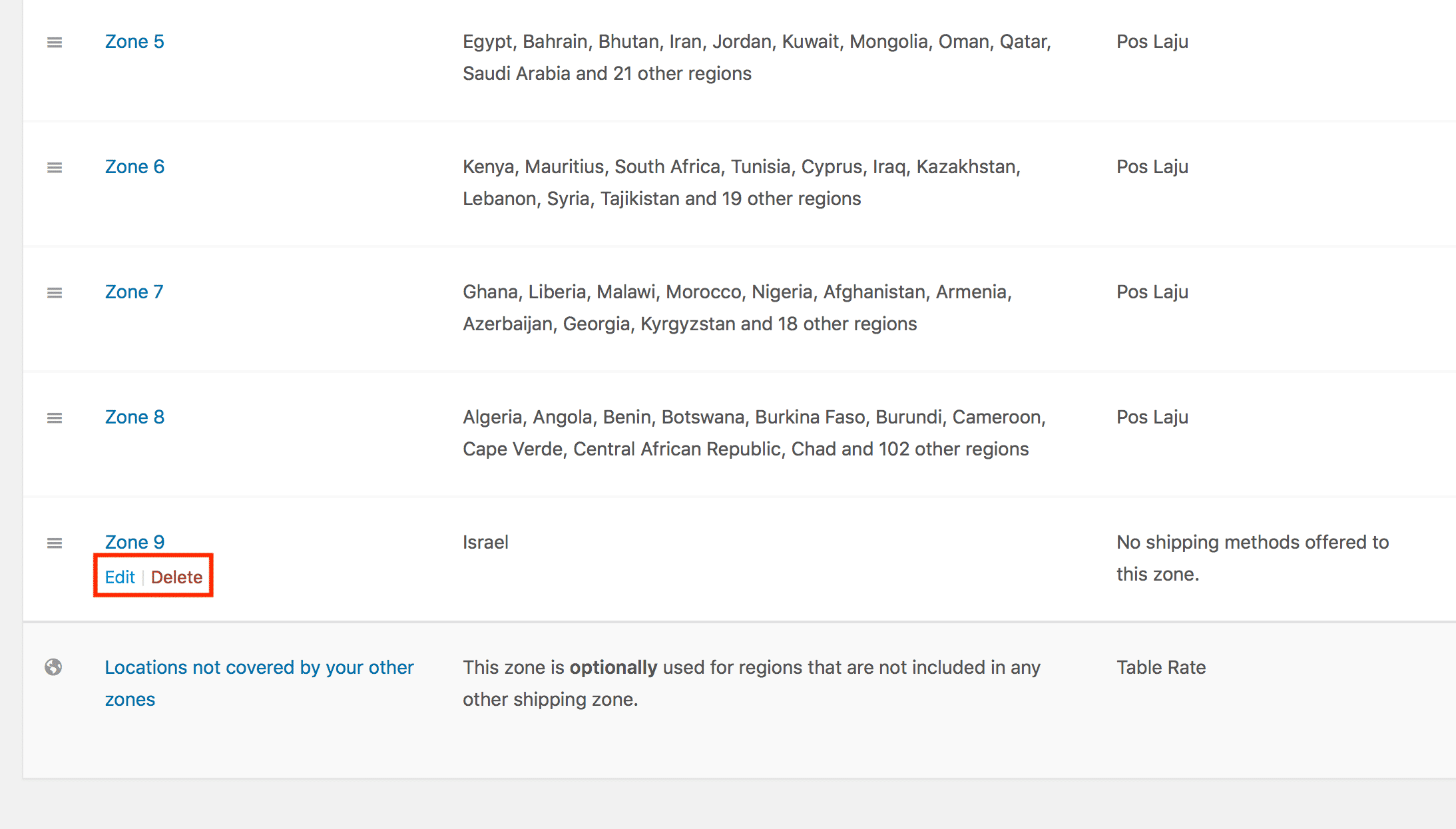
Task: Edit Zone 9 shipping zone
Action: [120, 577]
